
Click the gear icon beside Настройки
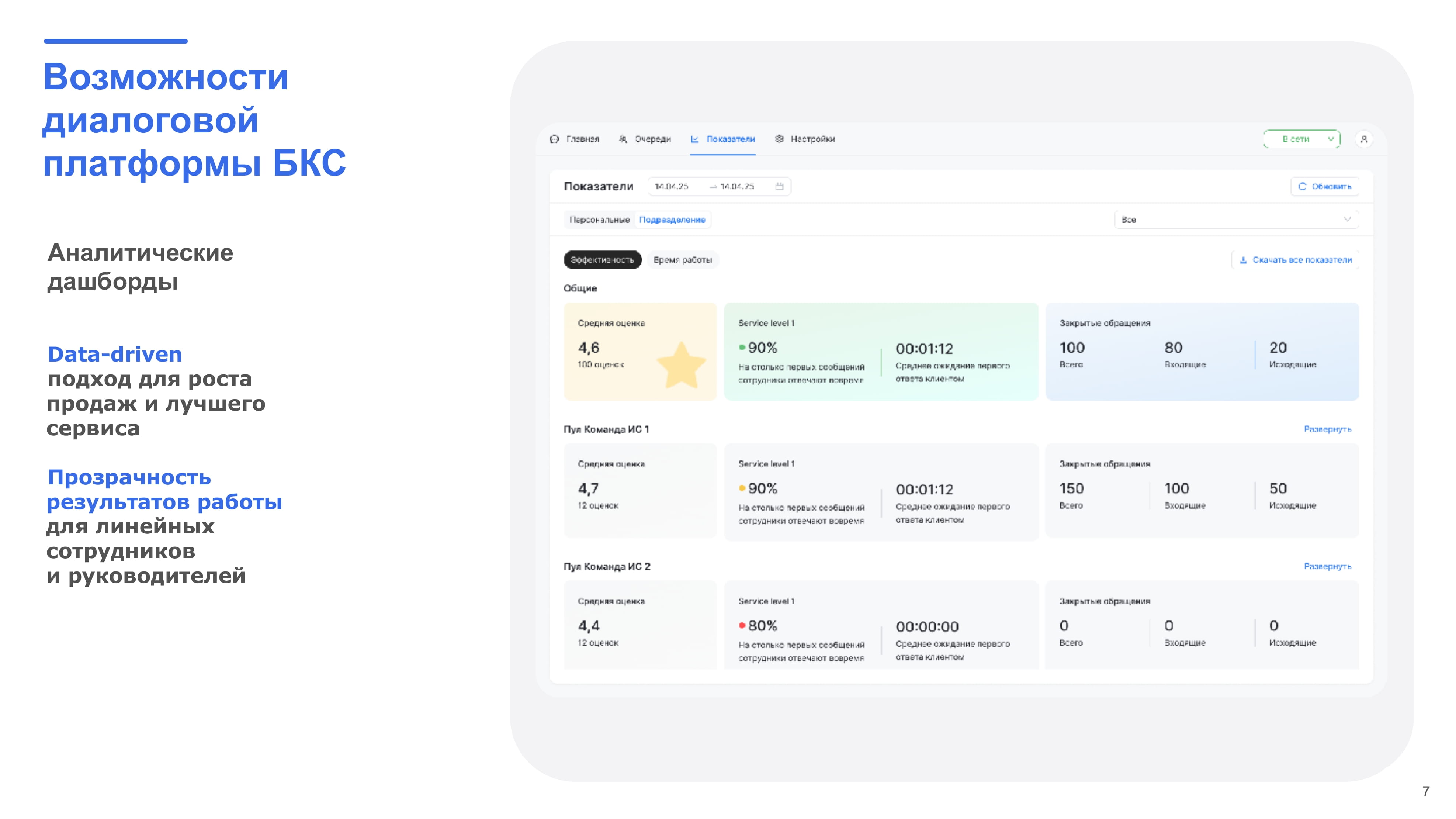(x=779, y=139)
